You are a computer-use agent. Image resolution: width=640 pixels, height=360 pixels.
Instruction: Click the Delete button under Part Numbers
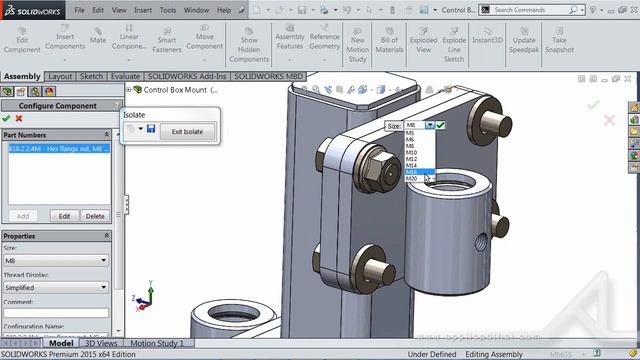click(95, 216)
